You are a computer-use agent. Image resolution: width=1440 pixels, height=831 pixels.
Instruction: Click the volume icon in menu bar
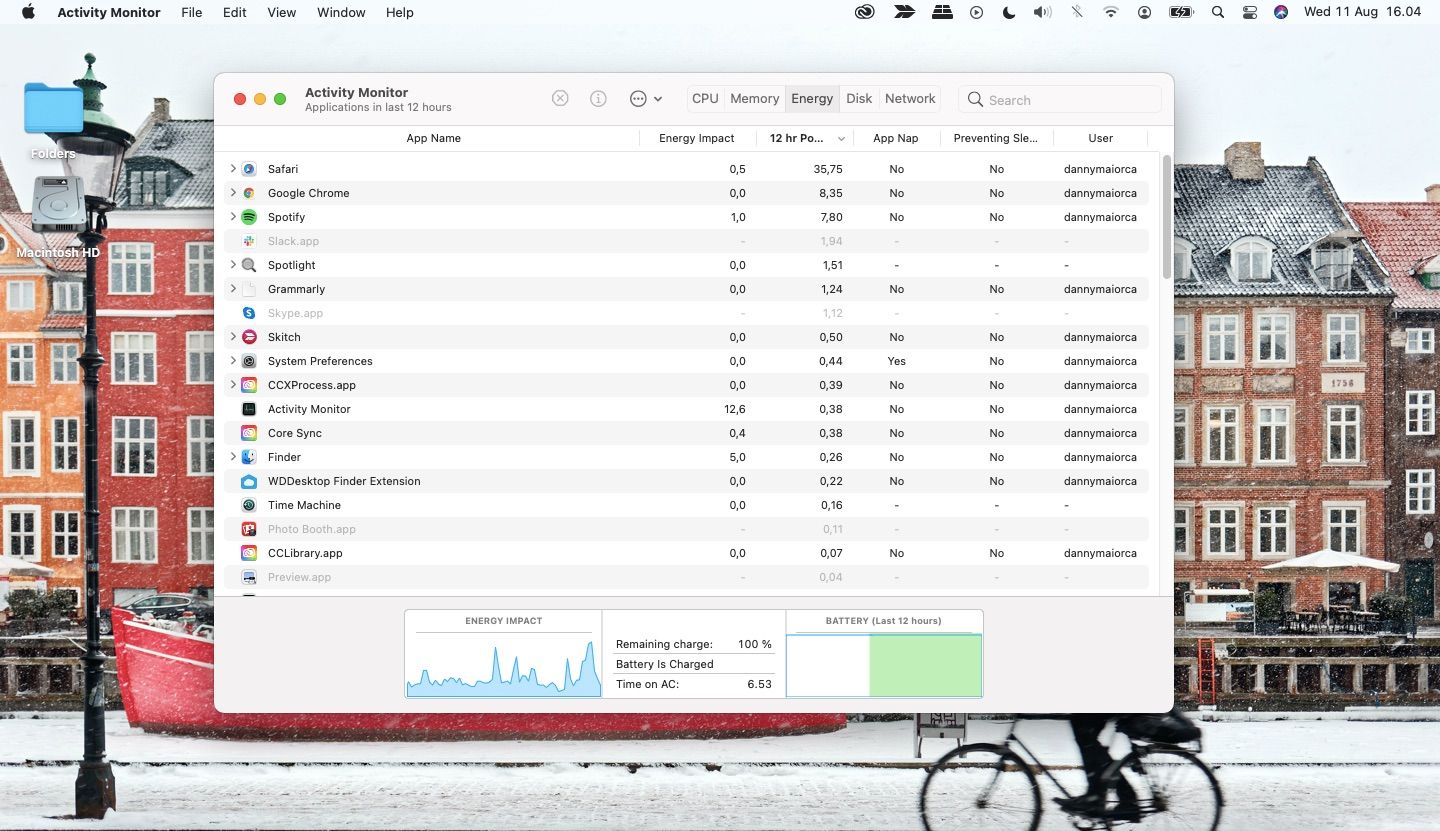(x=1042, y=12)
